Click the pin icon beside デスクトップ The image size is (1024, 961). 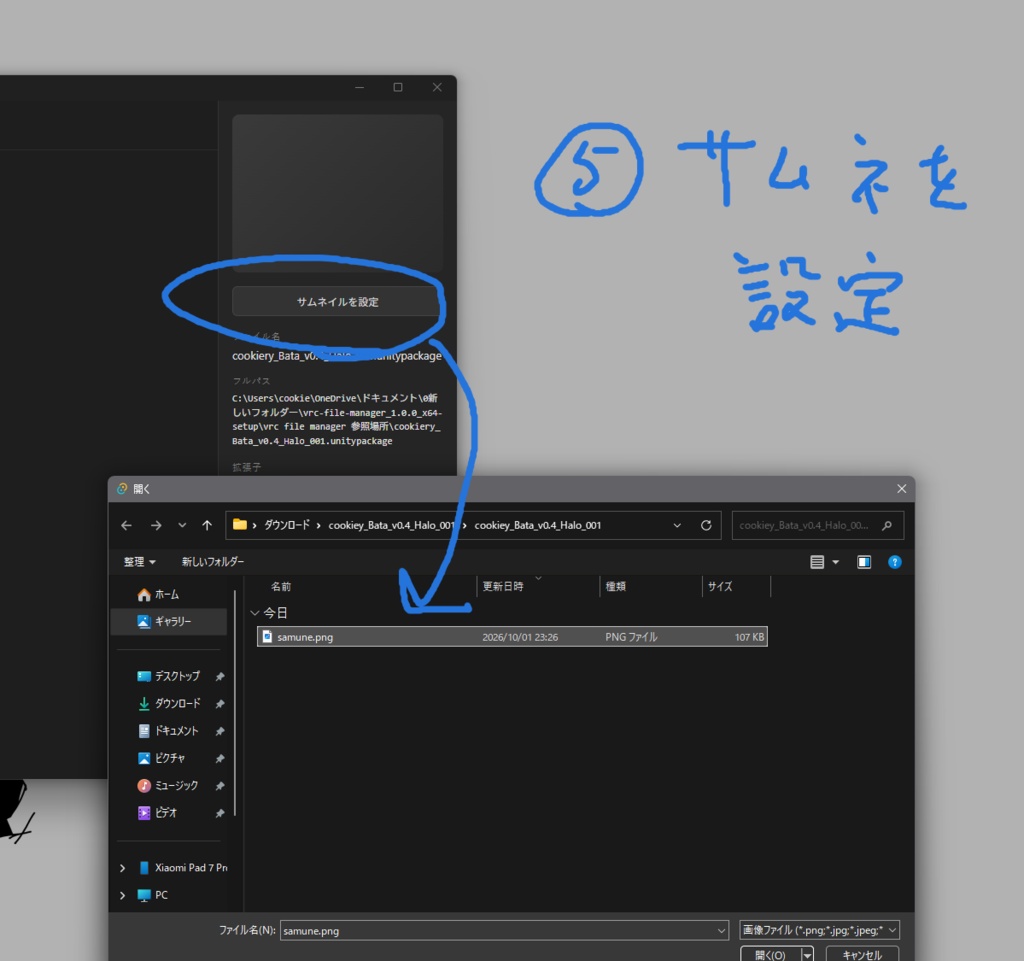(219, 676)
